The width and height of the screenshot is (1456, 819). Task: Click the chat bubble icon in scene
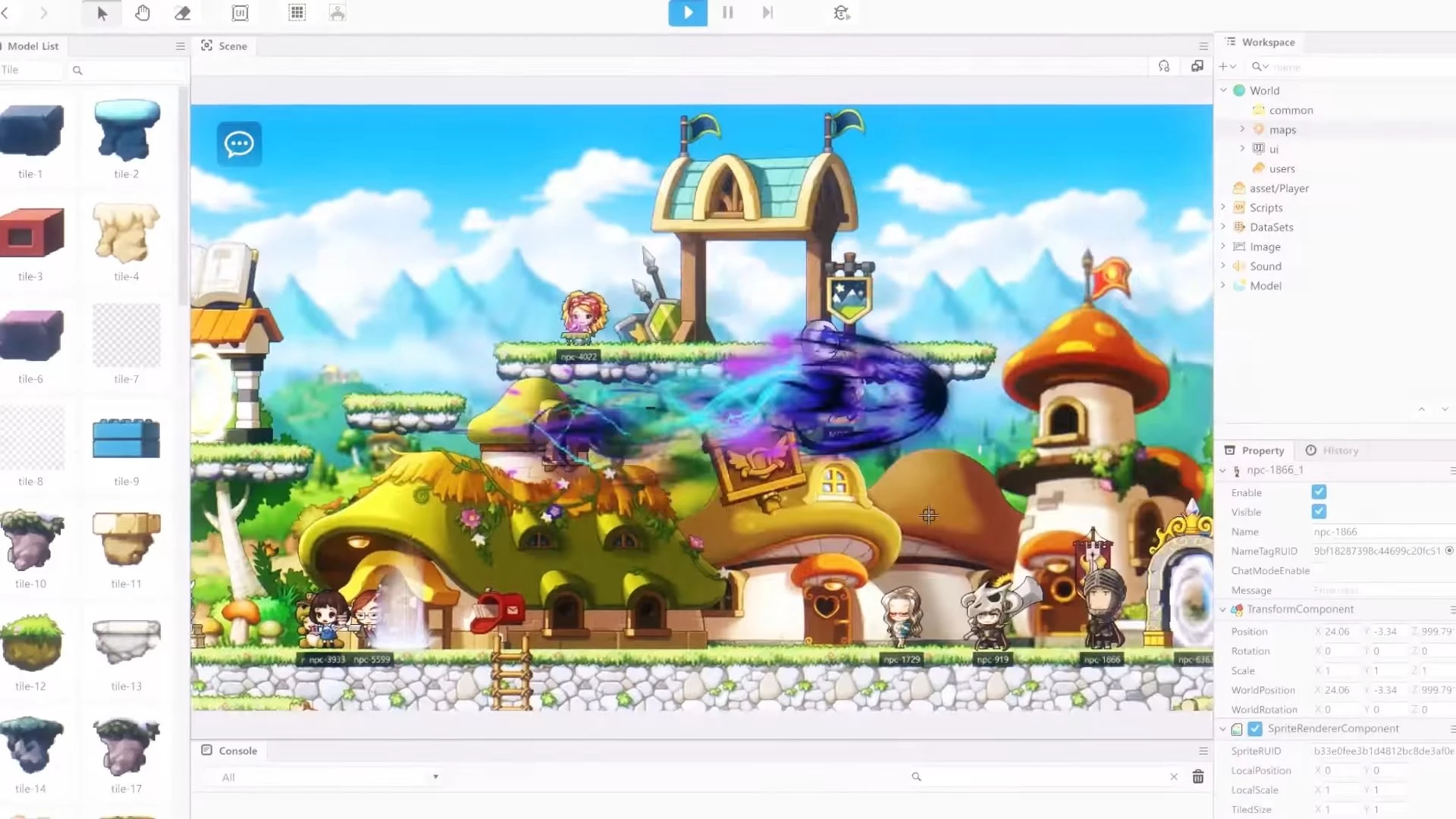239,143
